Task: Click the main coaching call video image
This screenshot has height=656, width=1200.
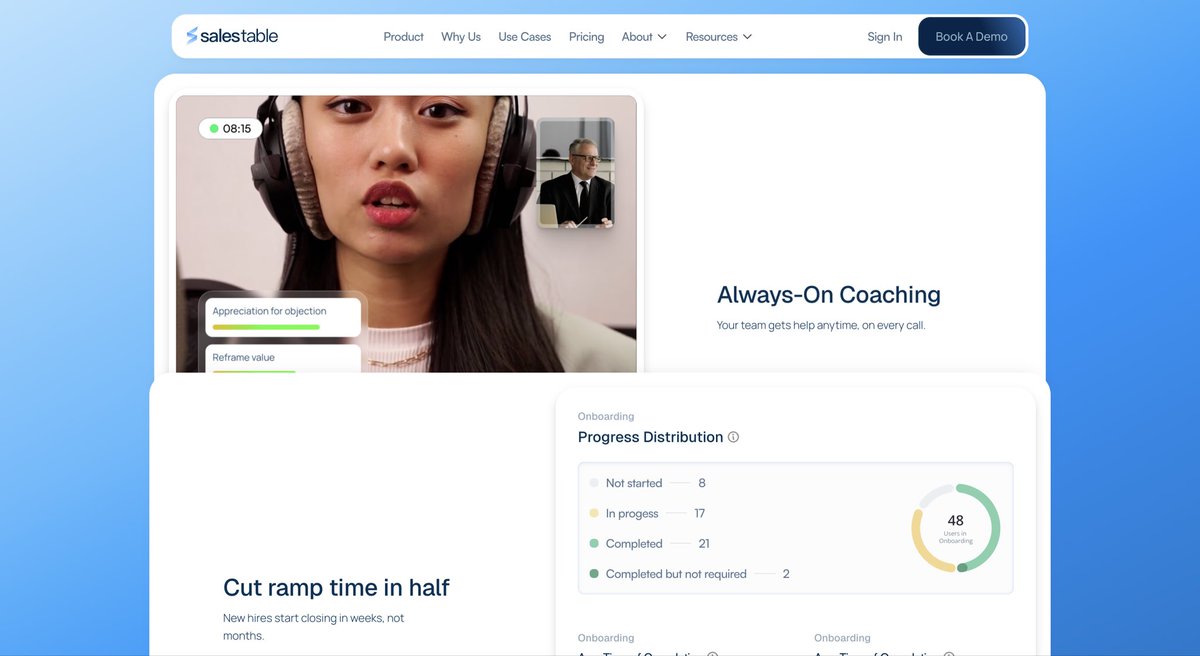Action: 406,234
